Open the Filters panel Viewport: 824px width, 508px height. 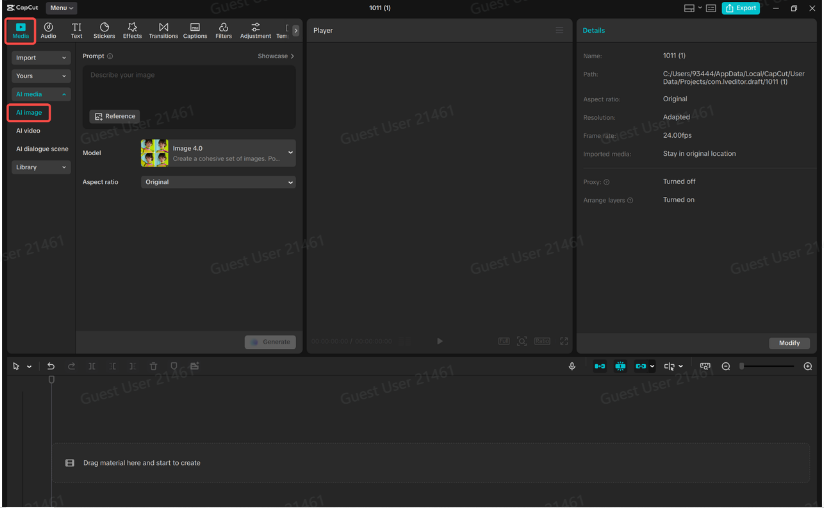click(223, 30)
